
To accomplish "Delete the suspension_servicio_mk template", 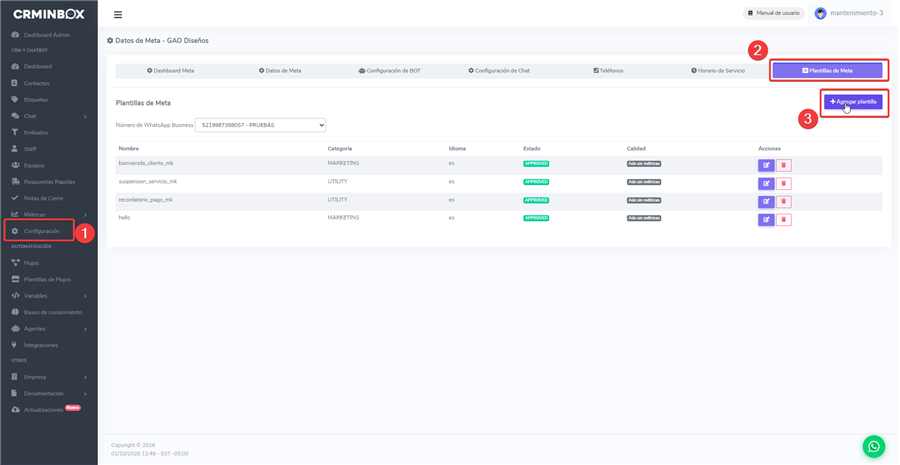I will (x=783, y=184).
